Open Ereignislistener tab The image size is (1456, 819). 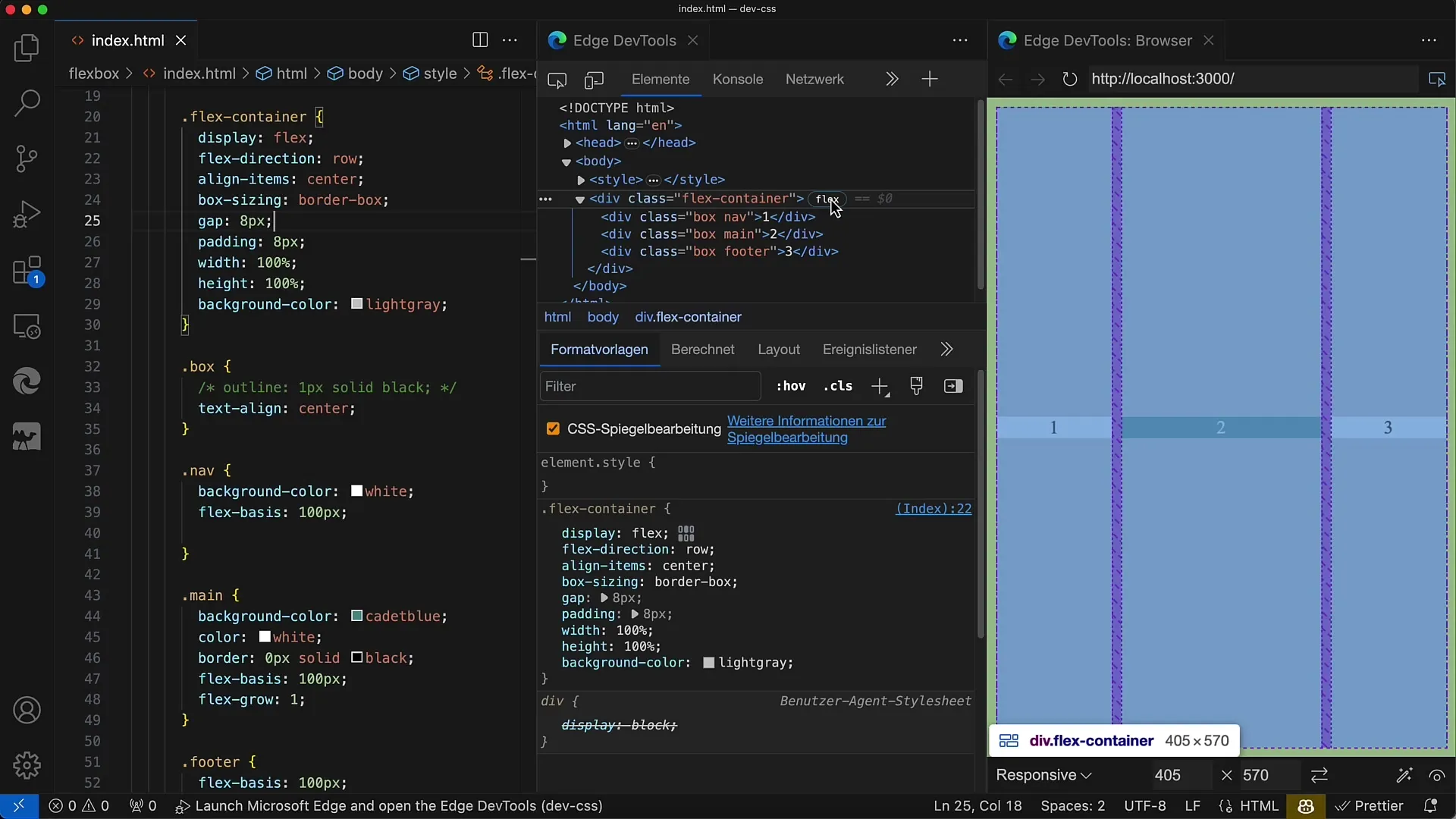pos(870,350)
